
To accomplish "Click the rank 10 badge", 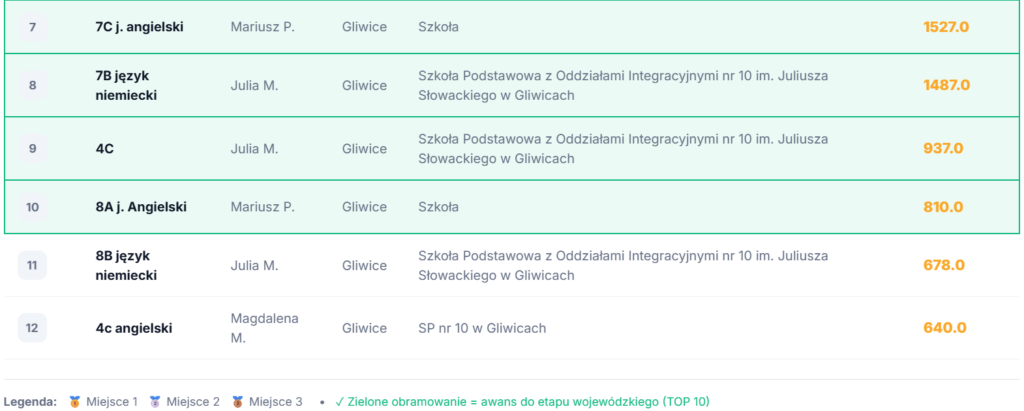I will click(x=32, y=207).
